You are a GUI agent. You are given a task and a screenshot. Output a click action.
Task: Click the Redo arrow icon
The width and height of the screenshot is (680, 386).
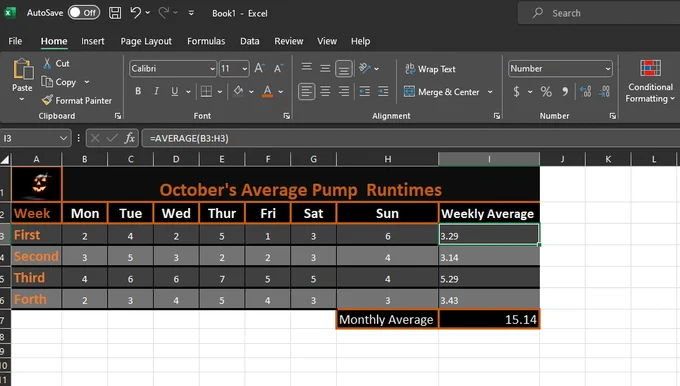pyautogui.click(x=163, y=13)
